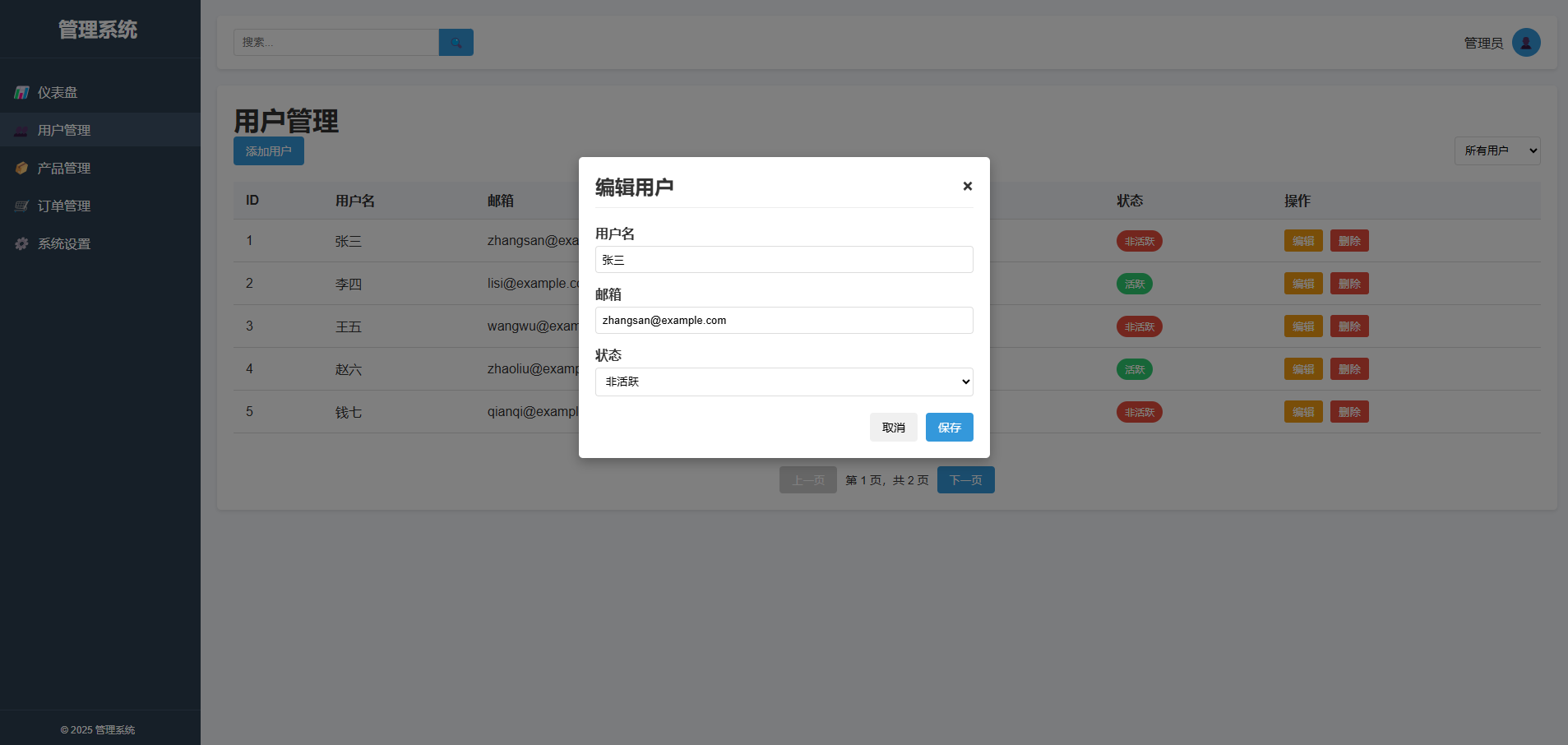Image resolution: width=1568 pixels, height=745 pixels.
Task: Click the dashboard icon in sidebar
Action: pyautogui.click(x=22, y=93)
